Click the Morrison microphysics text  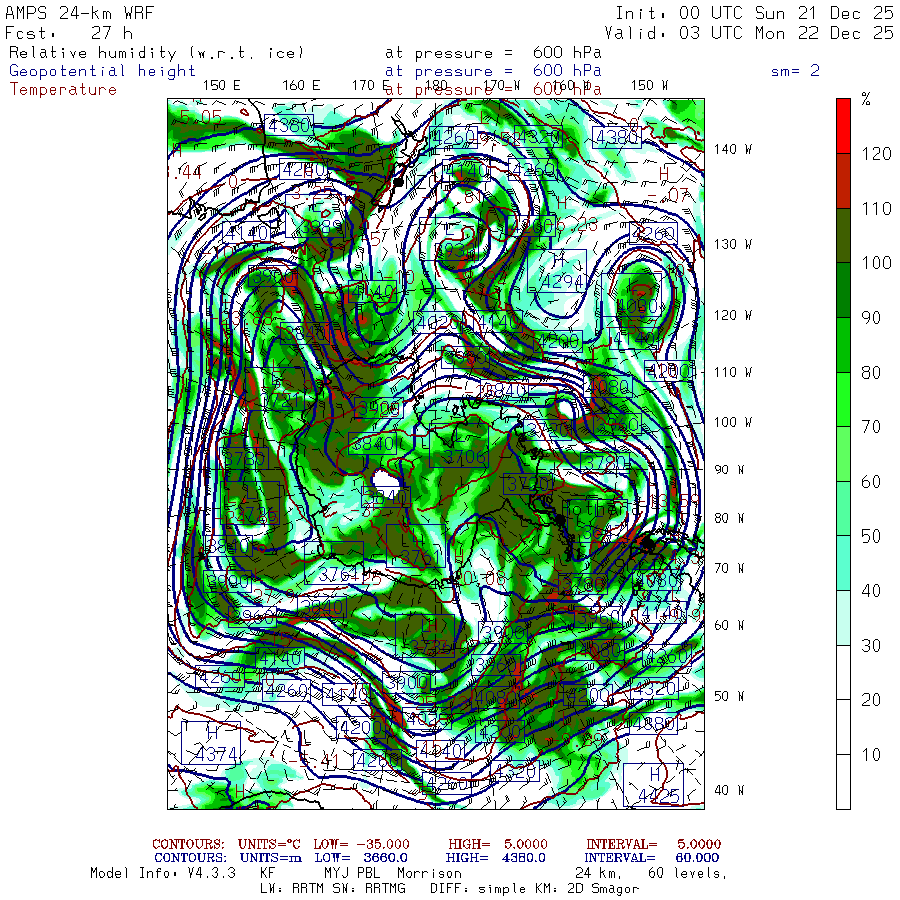click(x=429, y=873)
